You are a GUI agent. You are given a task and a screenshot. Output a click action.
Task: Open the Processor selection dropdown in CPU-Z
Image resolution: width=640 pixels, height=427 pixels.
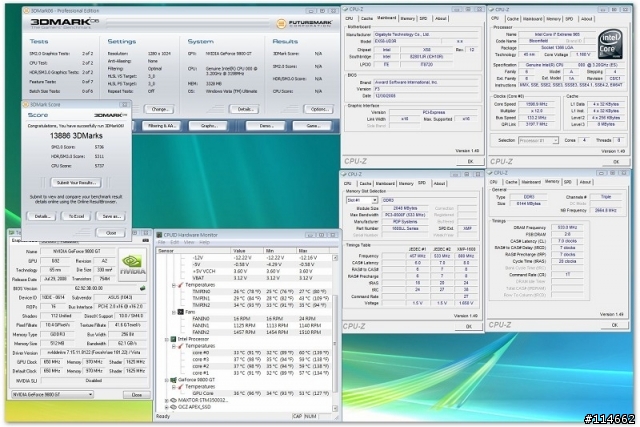click(538, 140)
